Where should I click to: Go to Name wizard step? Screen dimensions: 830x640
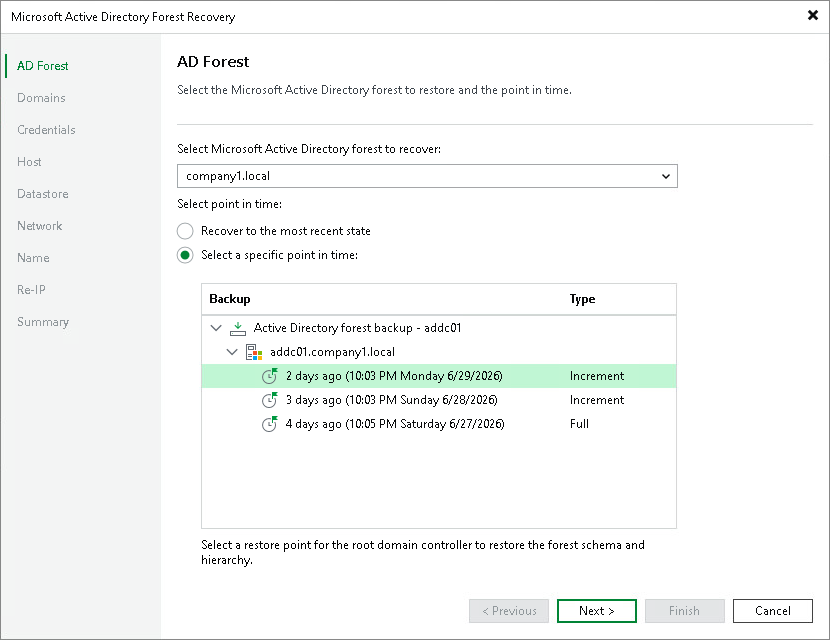tap(33, 258)
